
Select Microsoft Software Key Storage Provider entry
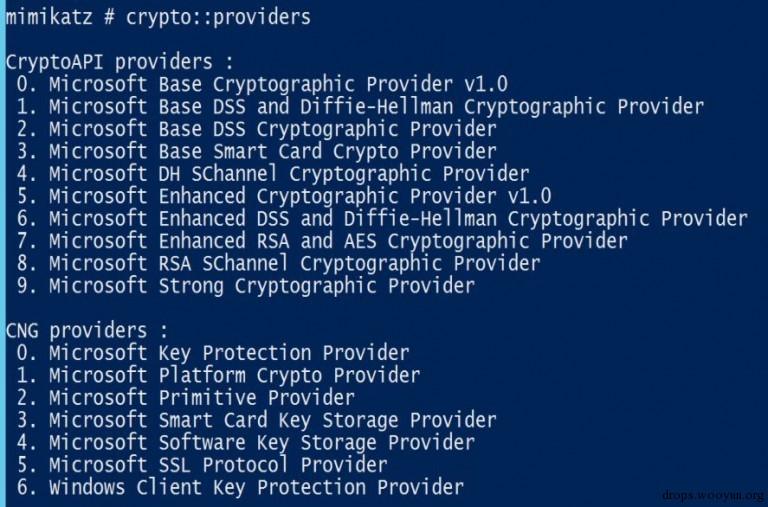(x=262, y=442)
